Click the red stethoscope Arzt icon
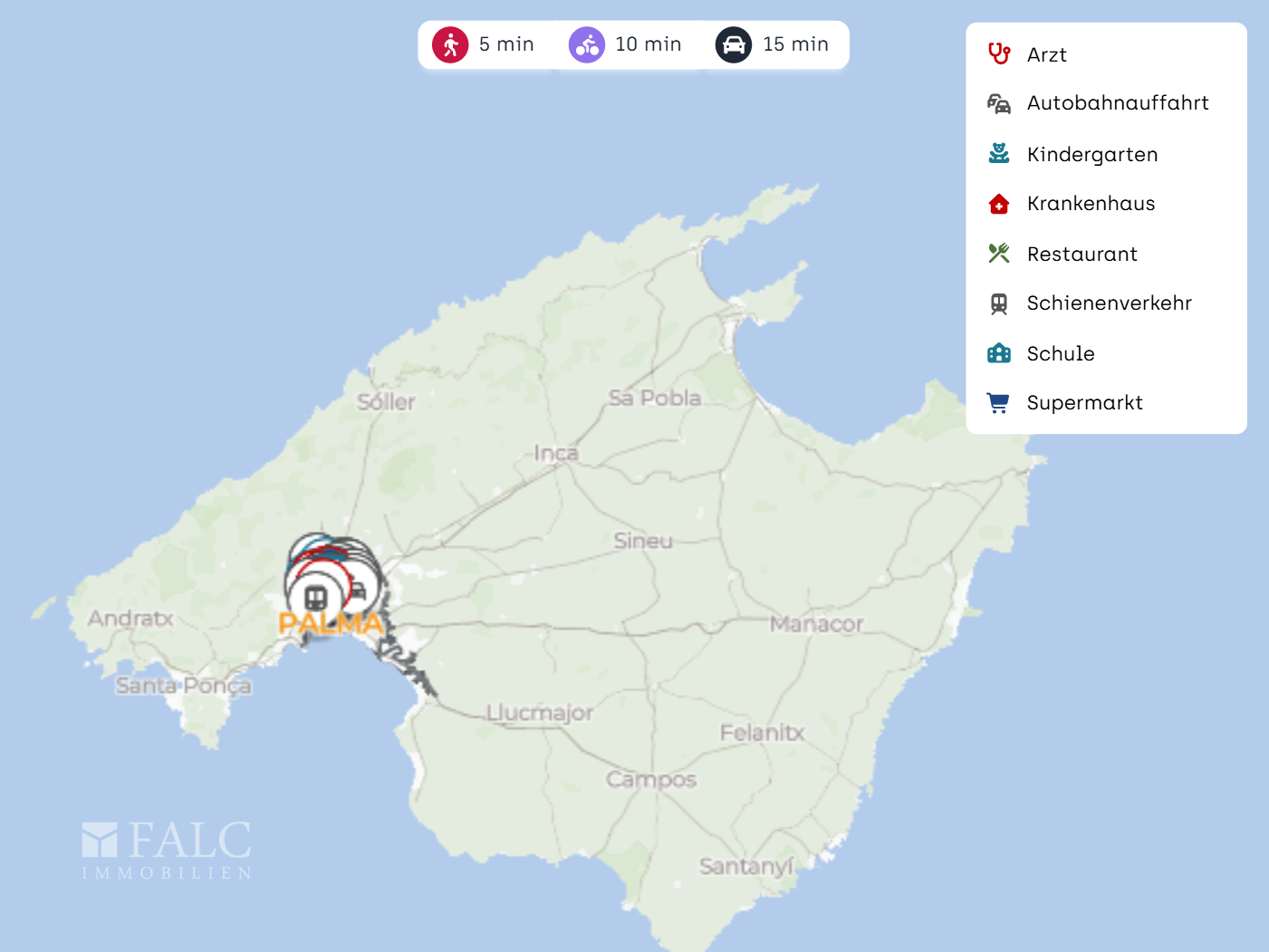Viewport: 1269px width, 952px height. point(998,54)
